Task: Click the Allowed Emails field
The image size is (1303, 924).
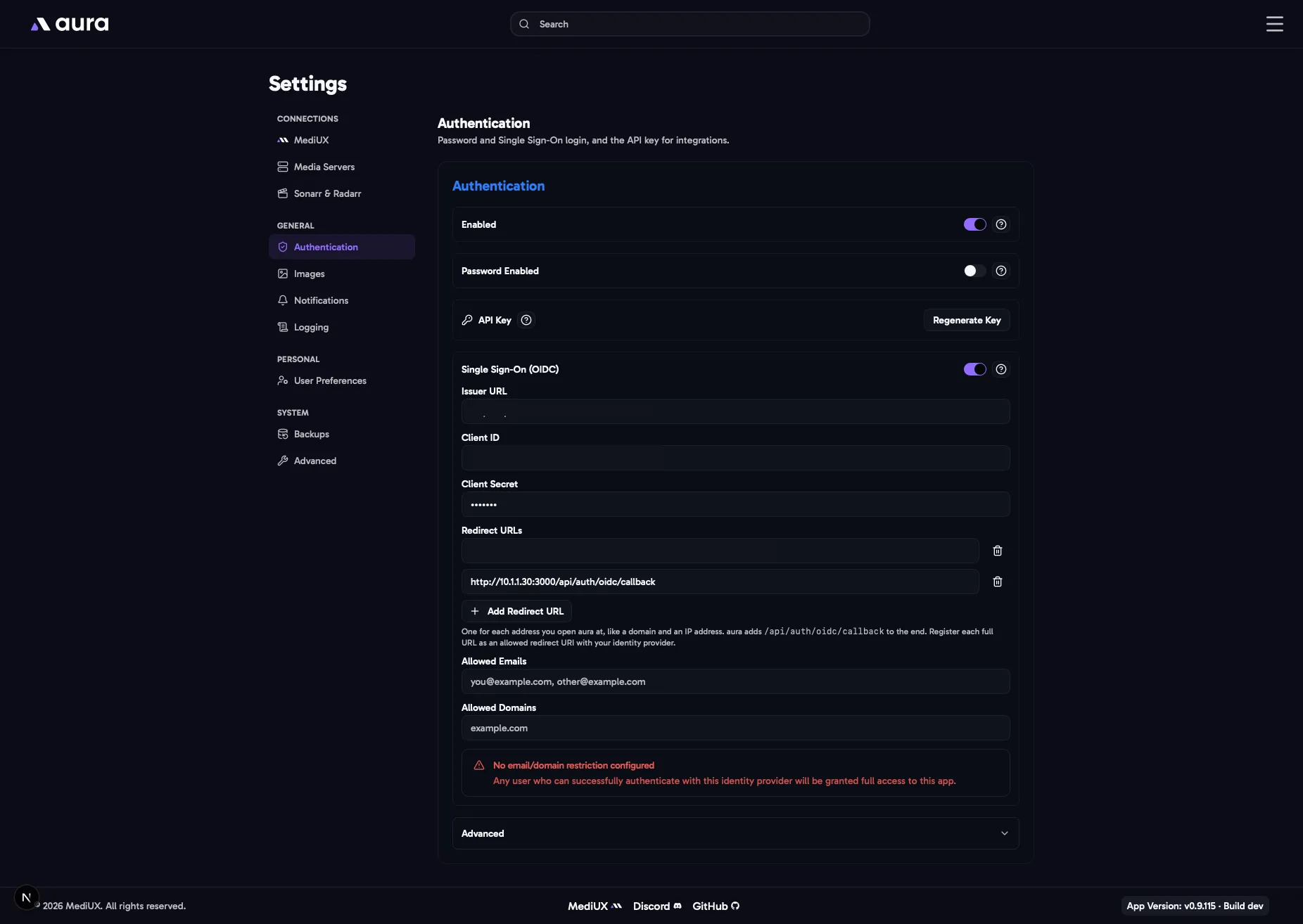Action: [x=735, y=681]
